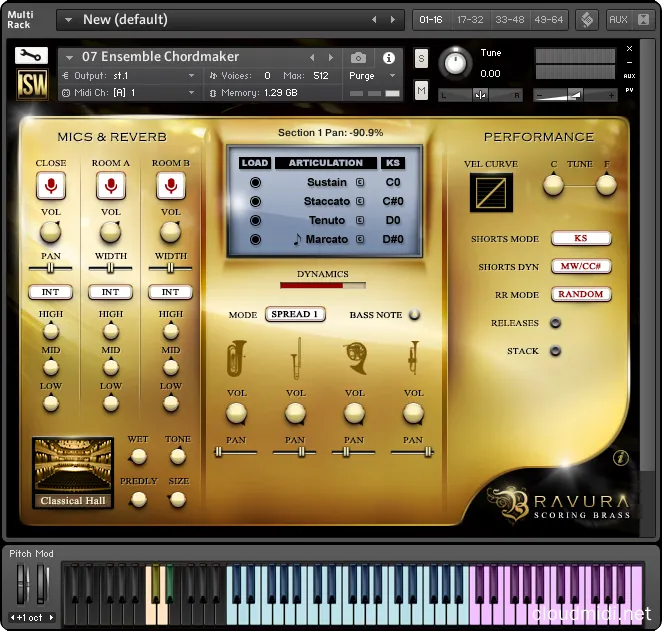Switch to the 33-48 channel tab
Viewport: 662px width, 631px height.
click(509, 19)
